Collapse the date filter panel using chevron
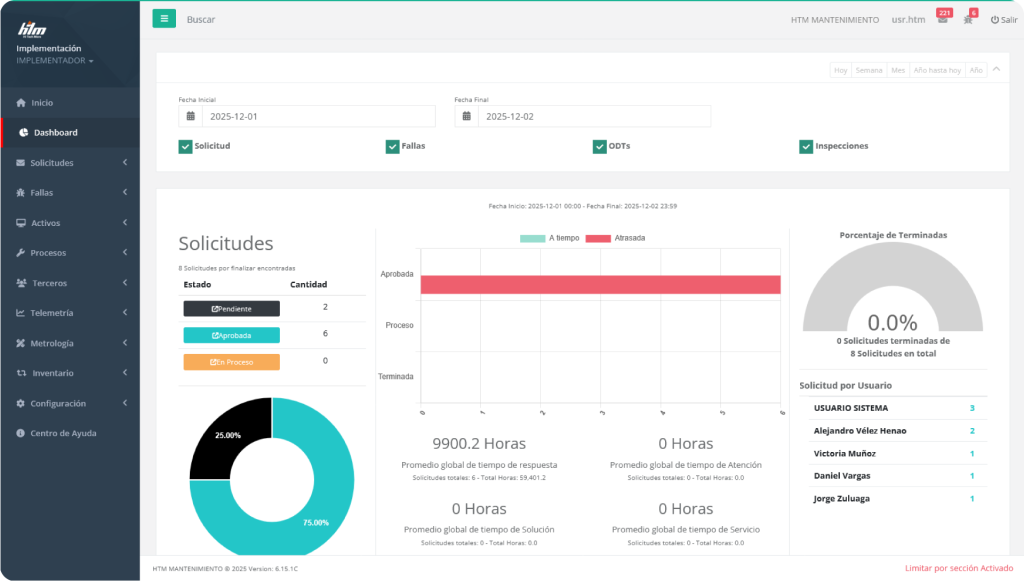 pyautogui.click(x=996, y=69)
